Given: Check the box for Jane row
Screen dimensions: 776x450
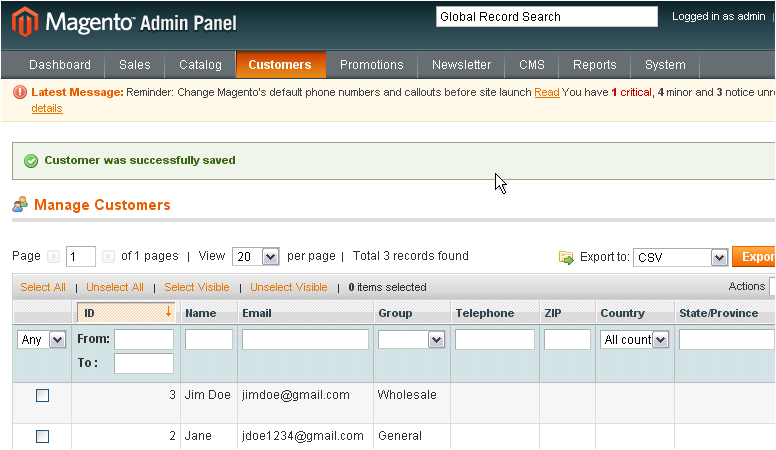Looking at the screenshot, I should (43, 436).
